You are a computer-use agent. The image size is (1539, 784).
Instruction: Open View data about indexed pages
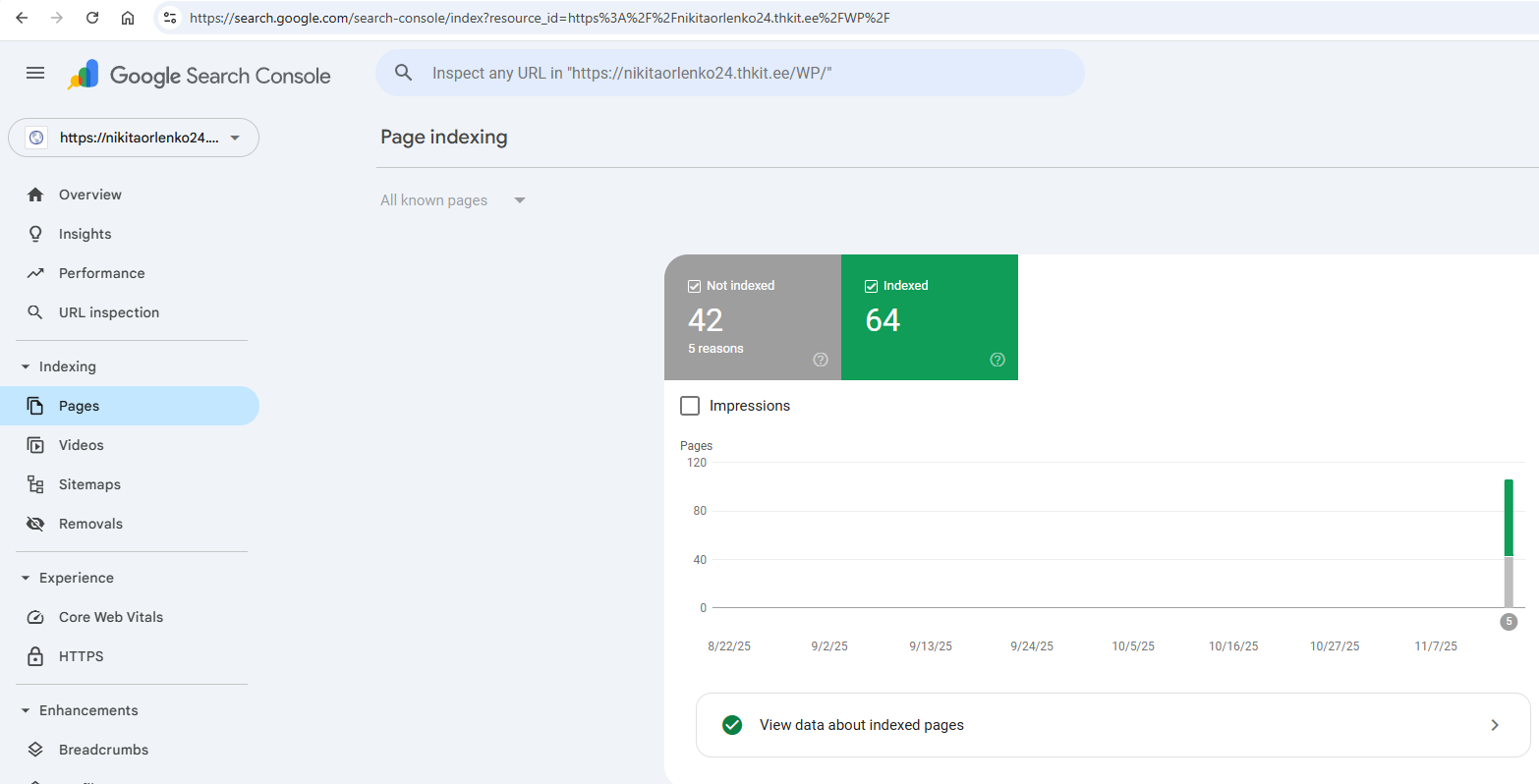[1112, 725]
